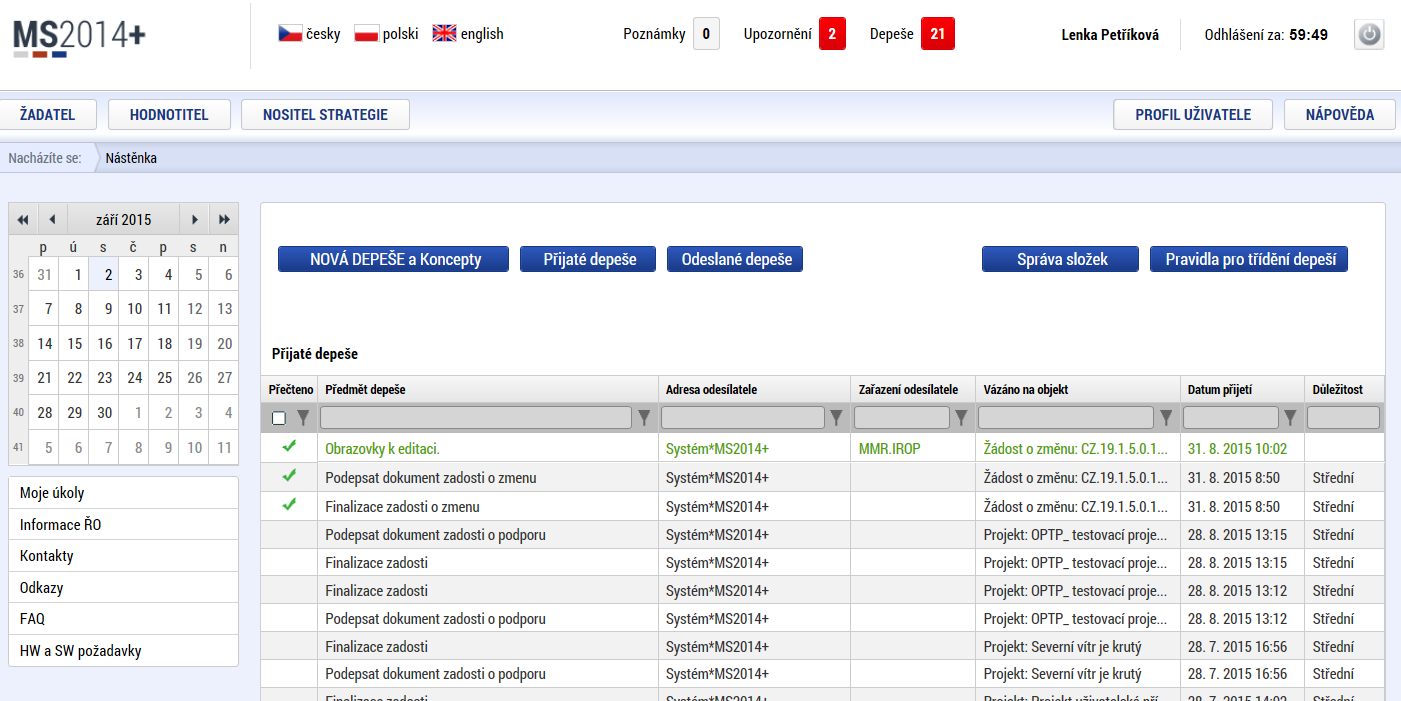Click green read checkmark of Obrazovky k editaci

coord(289,448)
